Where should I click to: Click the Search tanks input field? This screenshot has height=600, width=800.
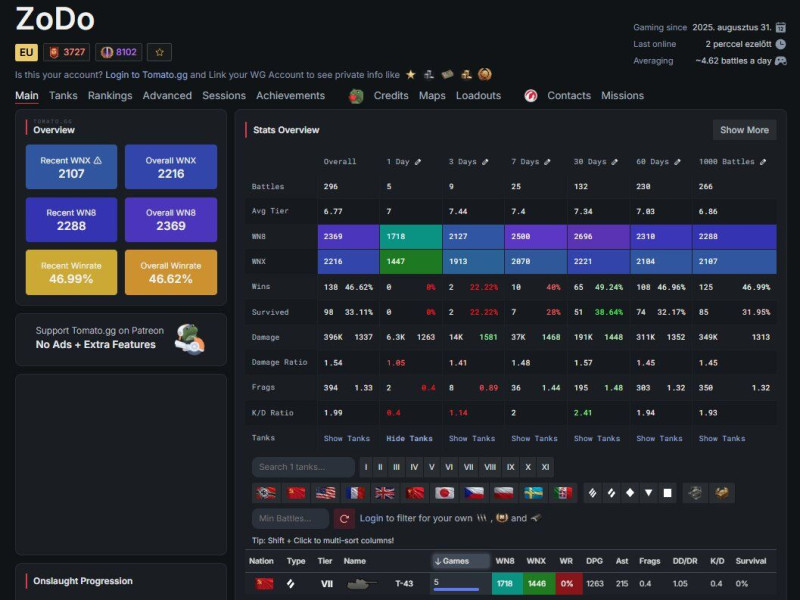[x=303, y=467]
